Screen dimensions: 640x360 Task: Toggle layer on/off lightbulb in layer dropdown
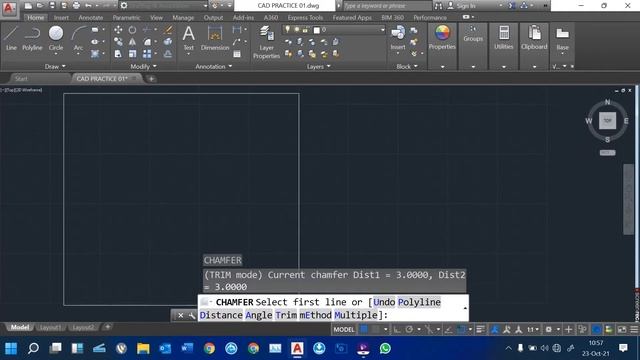287,30
